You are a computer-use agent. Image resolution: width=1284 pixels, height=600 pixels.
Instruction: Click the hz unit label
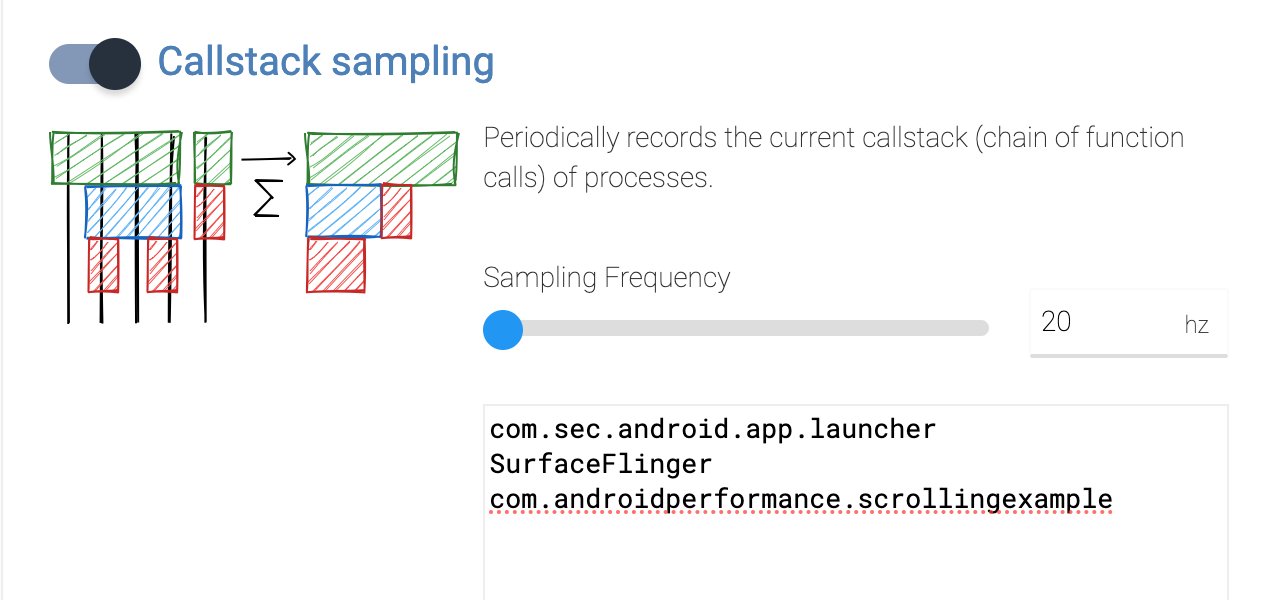[1196, 325]
